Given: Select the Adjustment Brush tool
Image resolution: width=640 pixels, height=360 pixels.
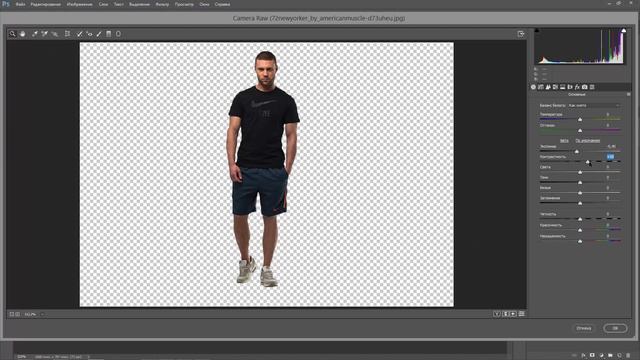Looking at the screenshot, I should (99, 34).
